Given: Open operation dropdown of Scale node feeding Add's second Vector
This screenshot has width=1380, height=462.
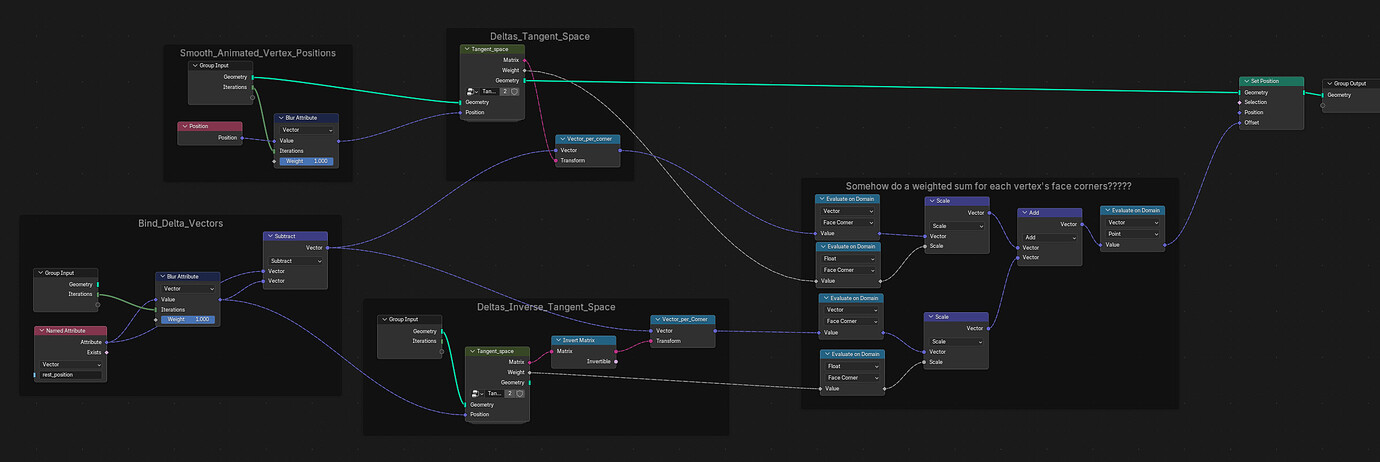Looking at the screenshot, I should click(x=958, y=341).
